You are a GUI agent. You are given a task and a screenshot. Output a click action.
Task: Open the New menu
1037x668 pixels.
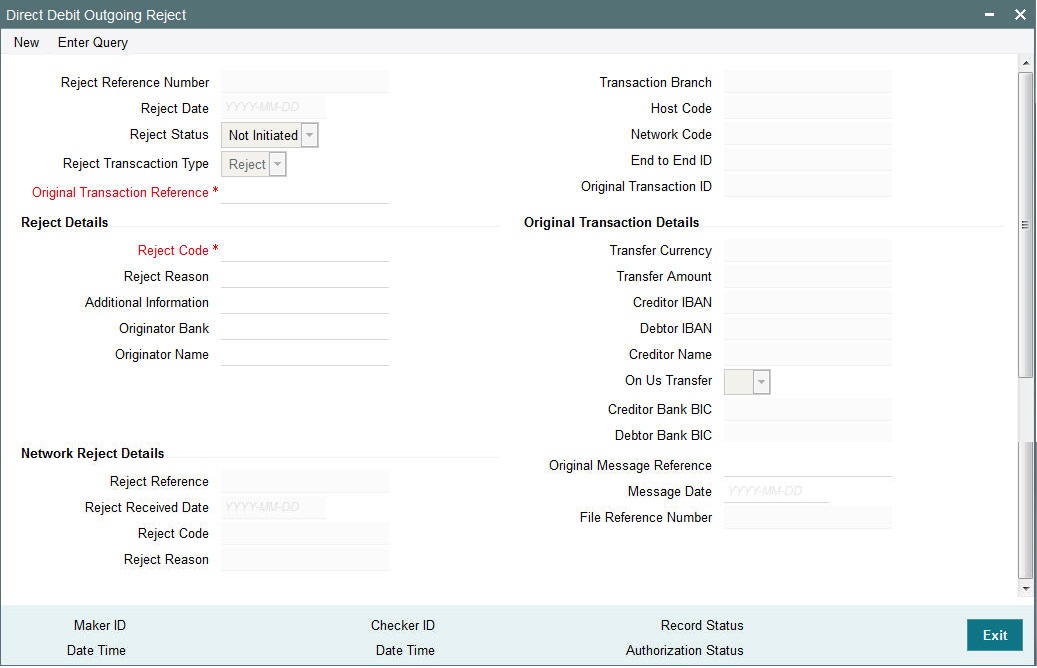(x=25, y=43)
